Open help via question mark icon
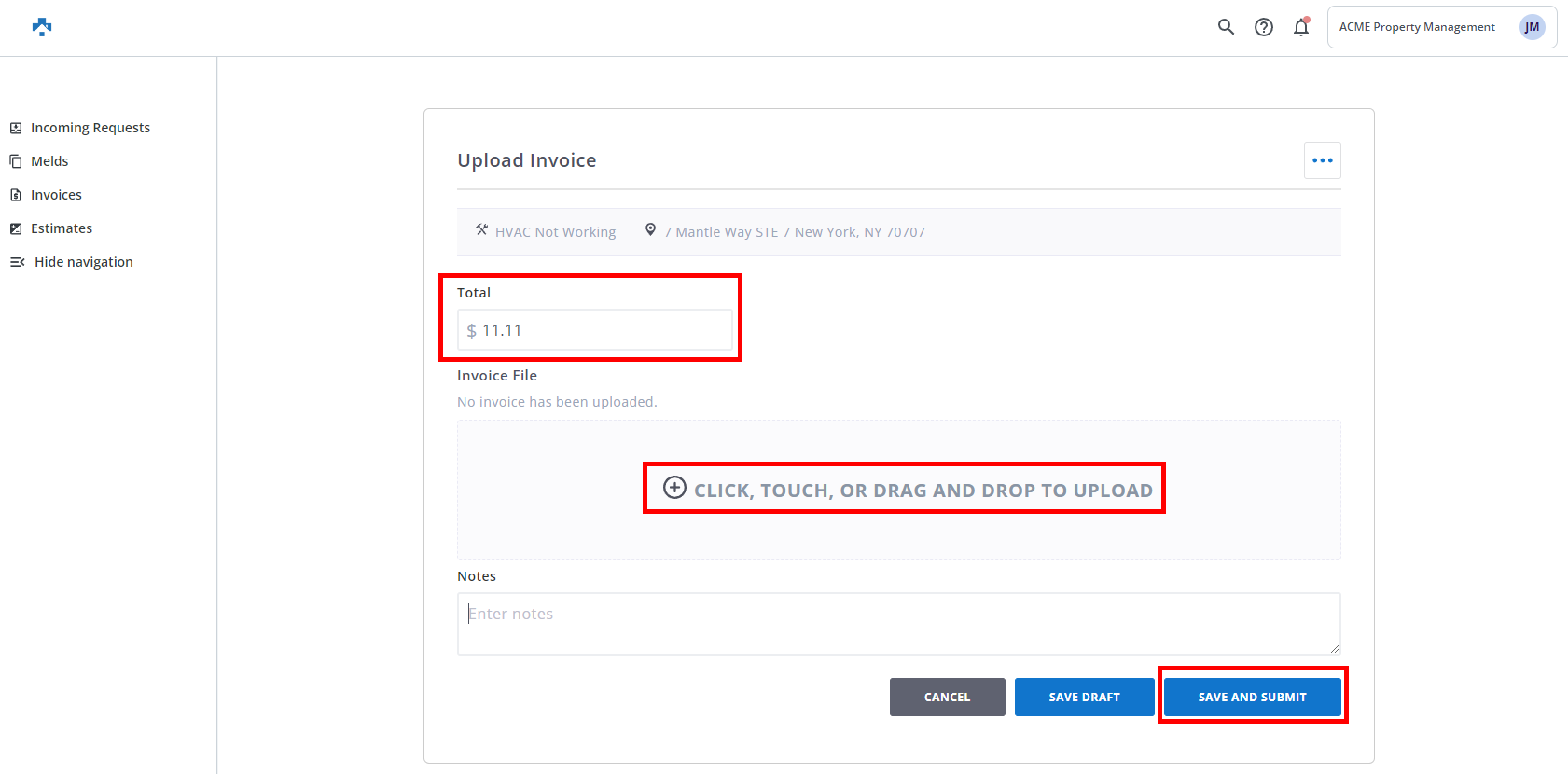The image size is (1568, 774). coord(1263,27)
